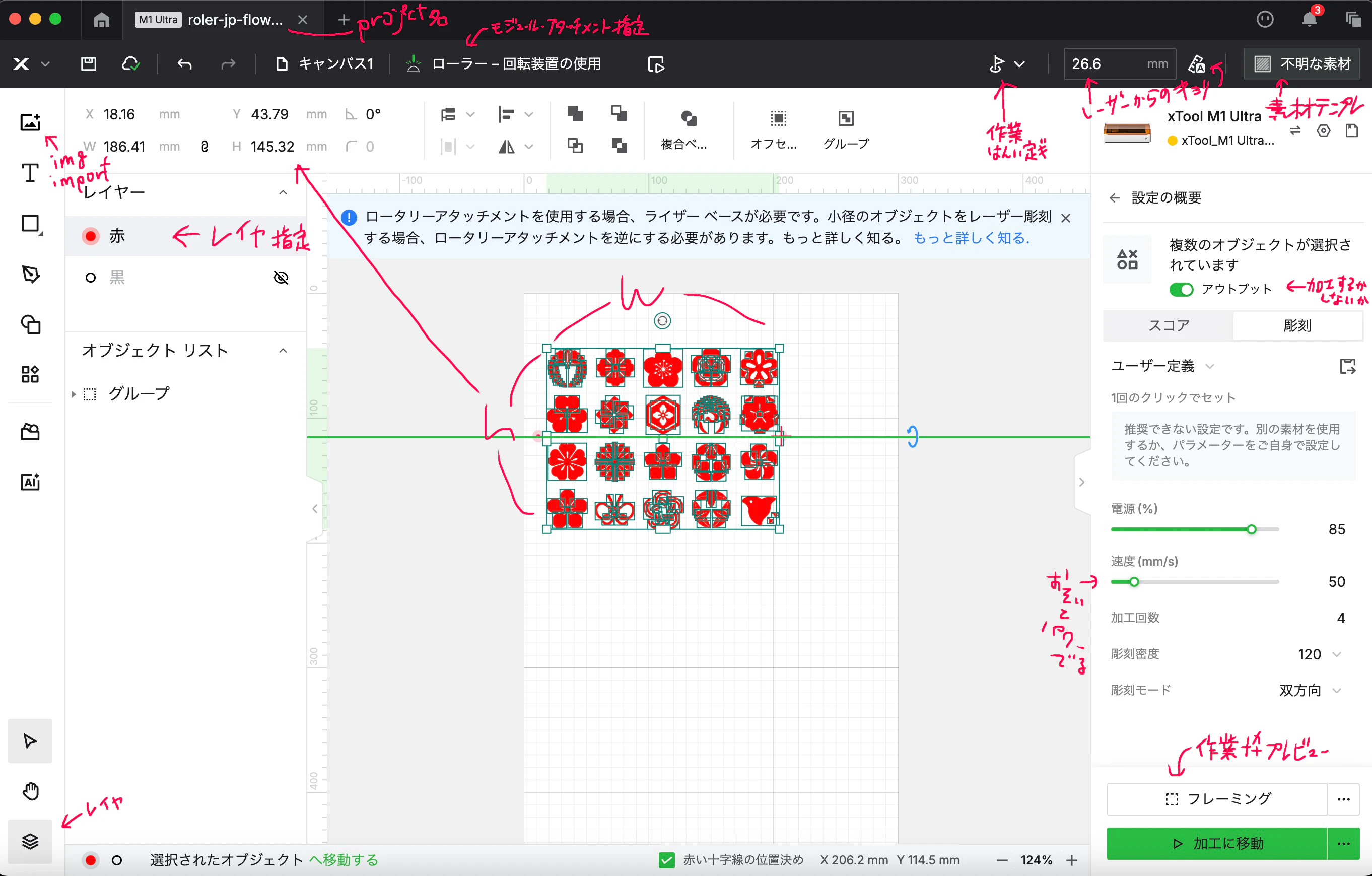Open the feedback smiley icon
The height and width of the screenshot is (876, 1372).
(x=1264, y=20)
